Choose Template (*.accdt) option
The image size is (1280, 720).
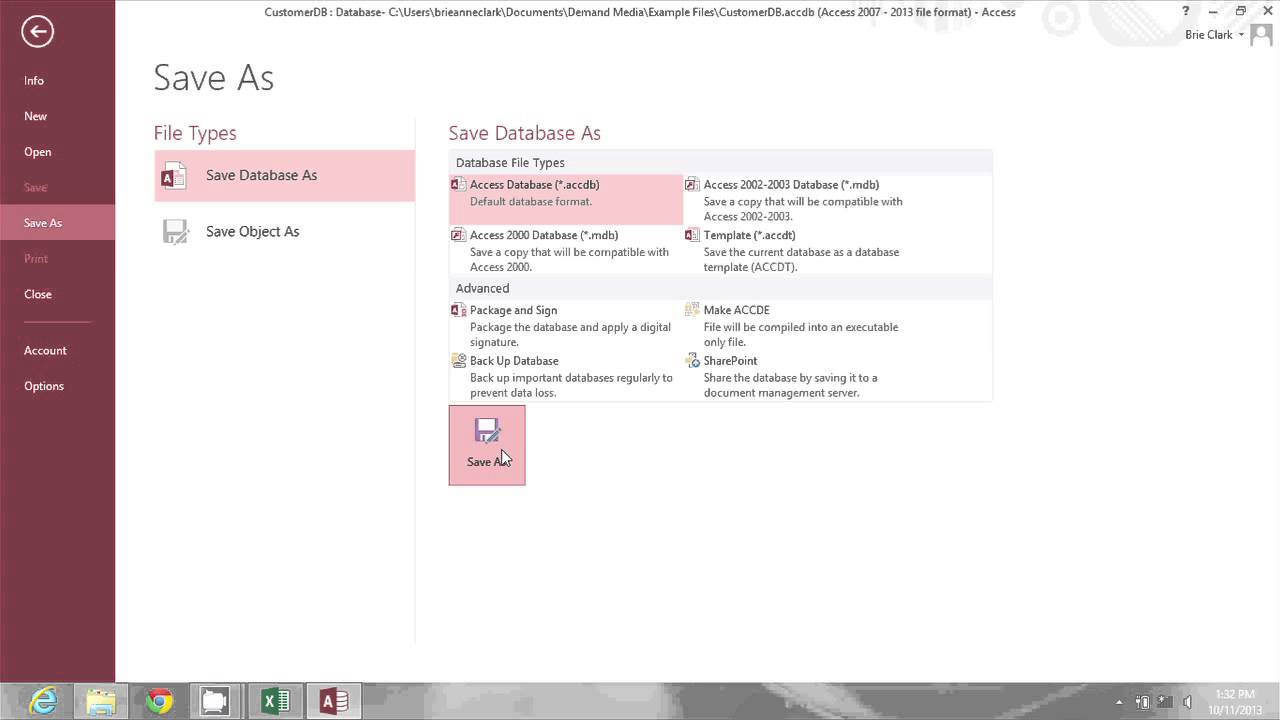(x=800, y=250)
